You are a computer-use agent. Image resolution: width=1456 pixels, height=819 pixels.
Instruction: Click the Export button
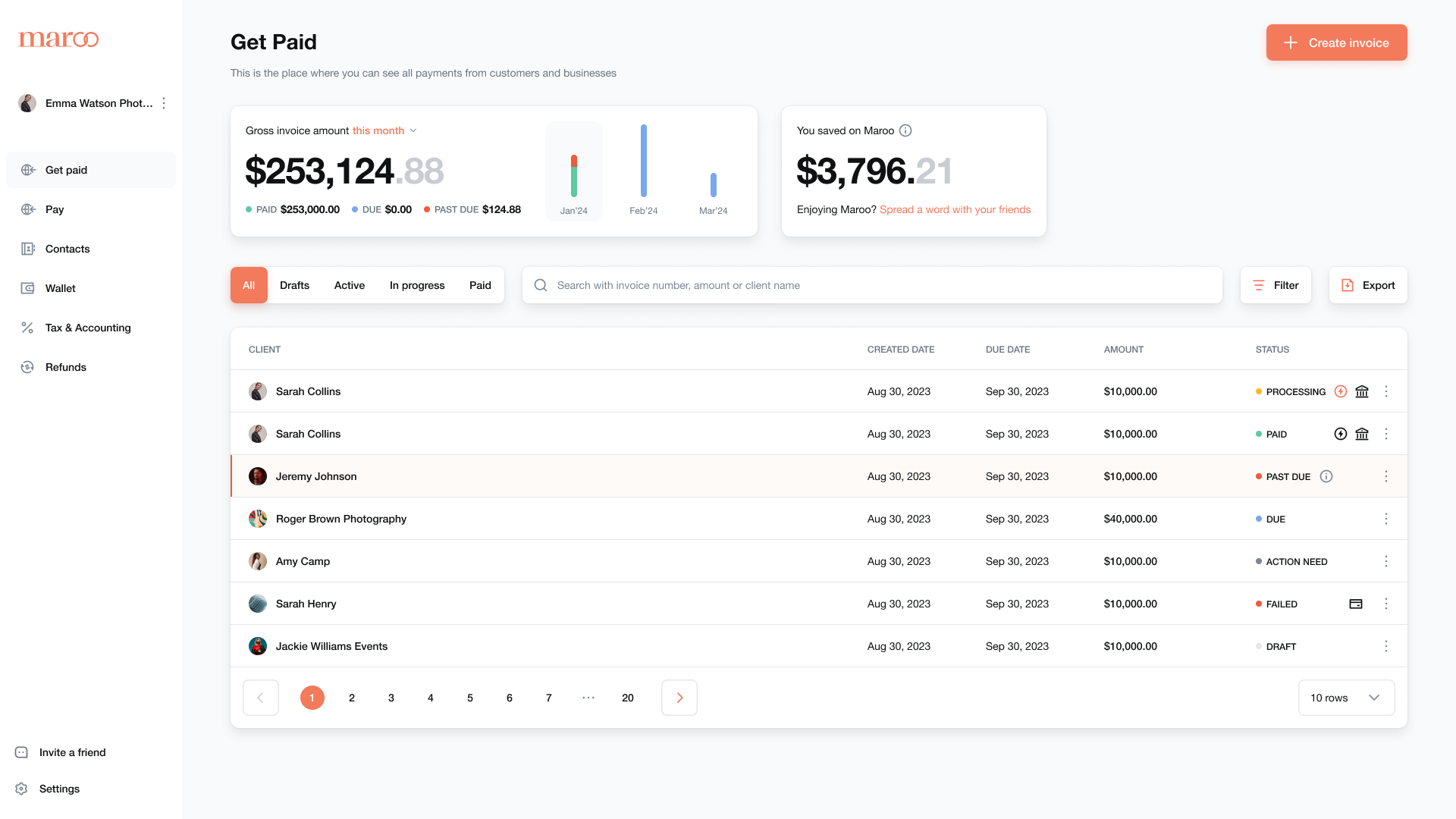coord(1368,285)
